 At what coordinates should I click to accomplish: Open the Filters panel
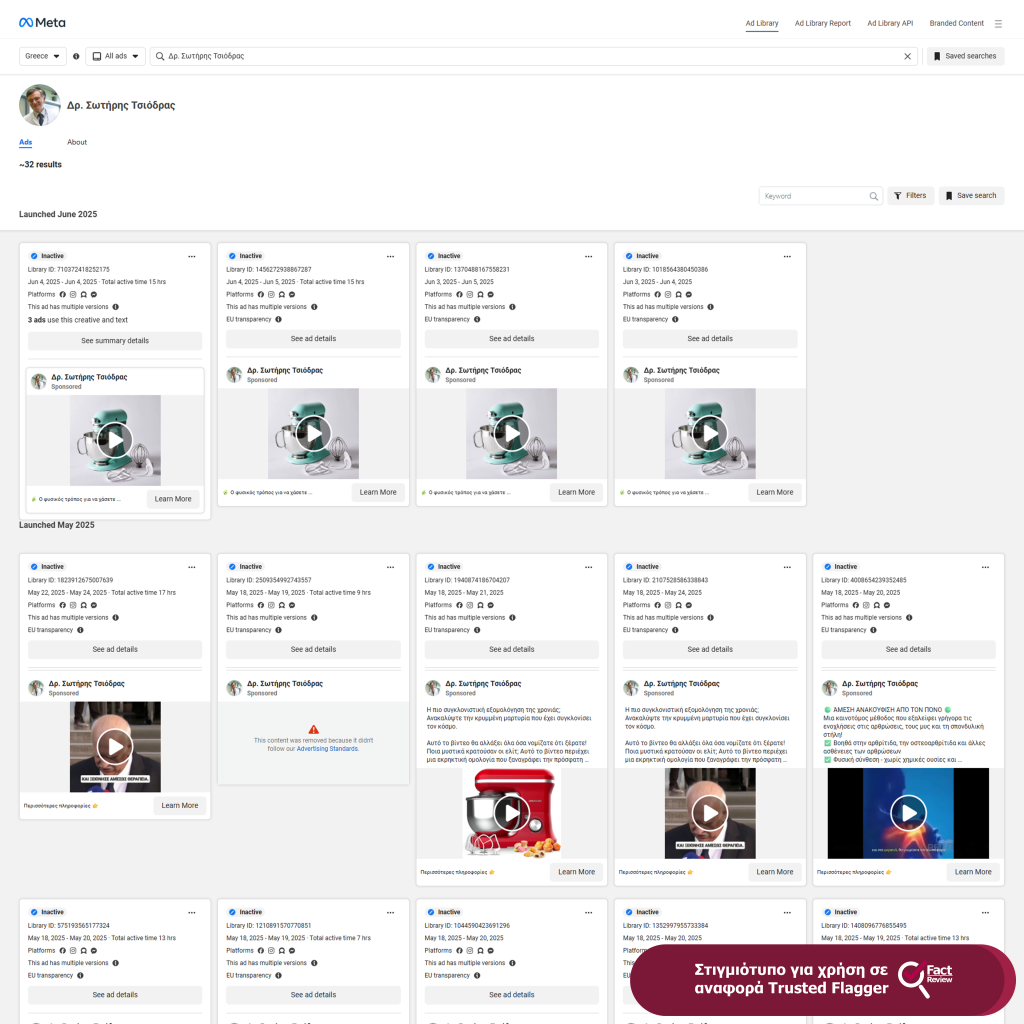pos(910,196)
